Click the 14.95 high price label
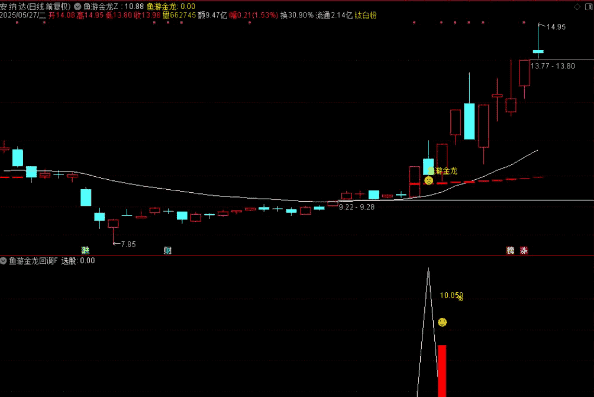The height and width of the screenshot is (397, 594). (556, 27)
